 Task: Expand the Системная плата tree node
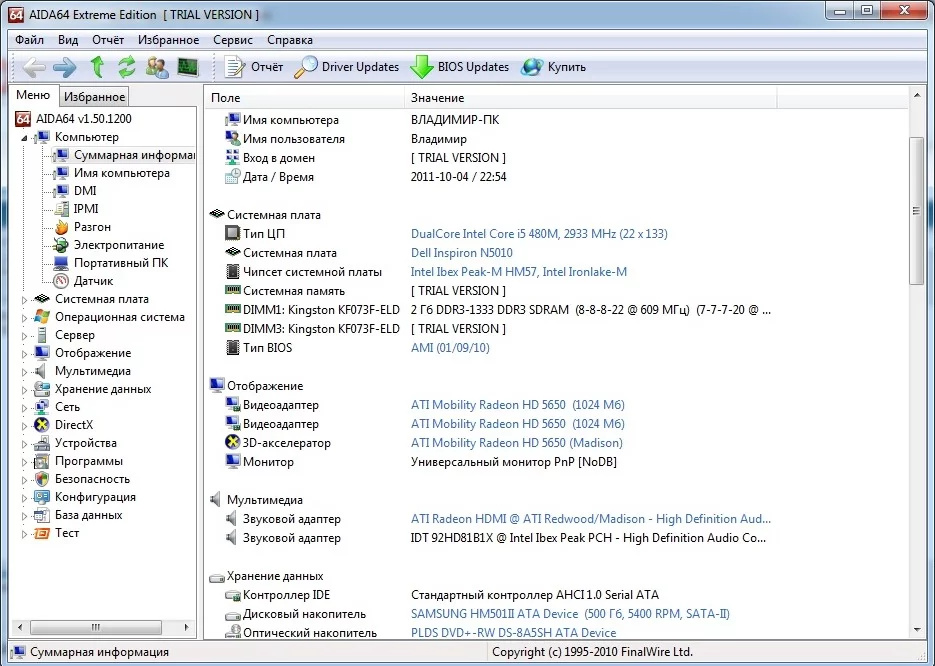tap(24, 300)
